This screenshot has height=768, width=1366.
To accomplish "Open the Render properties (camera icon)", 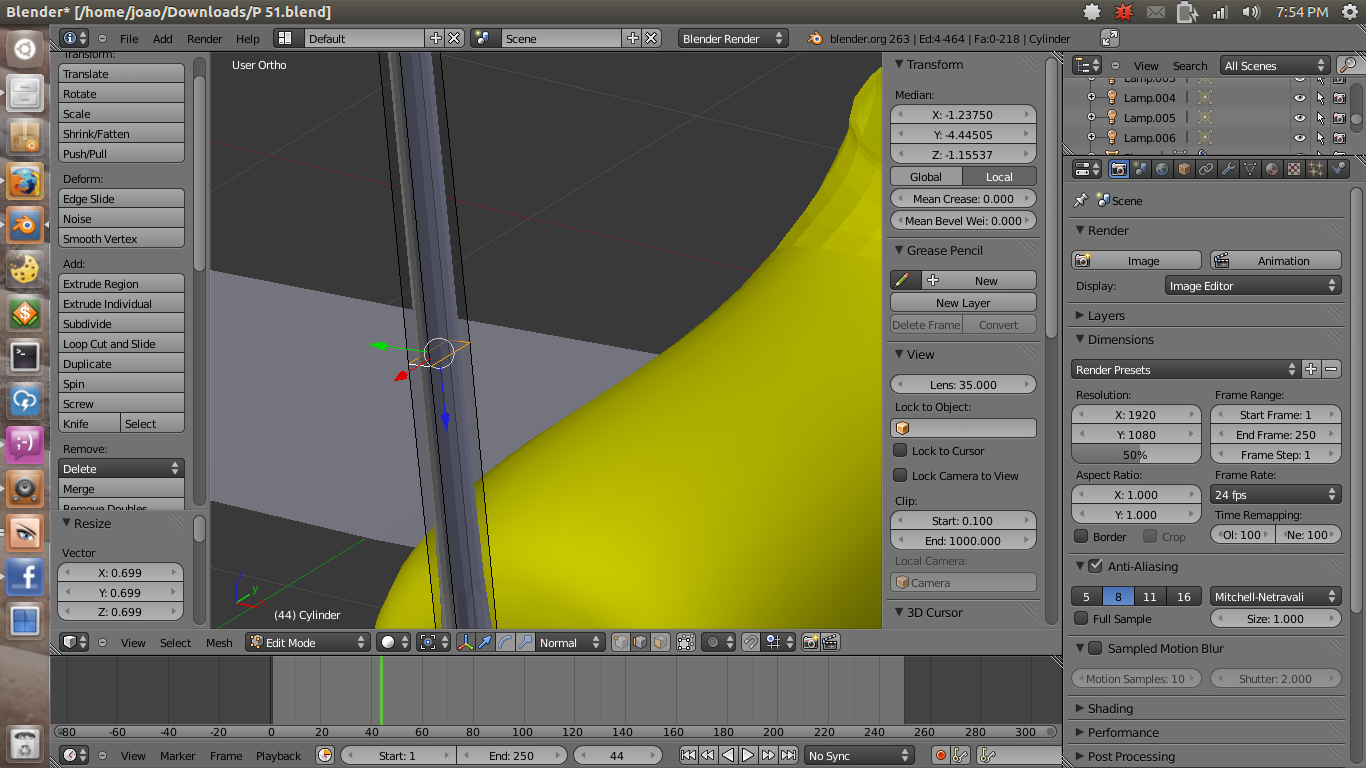I will 1120,169.
